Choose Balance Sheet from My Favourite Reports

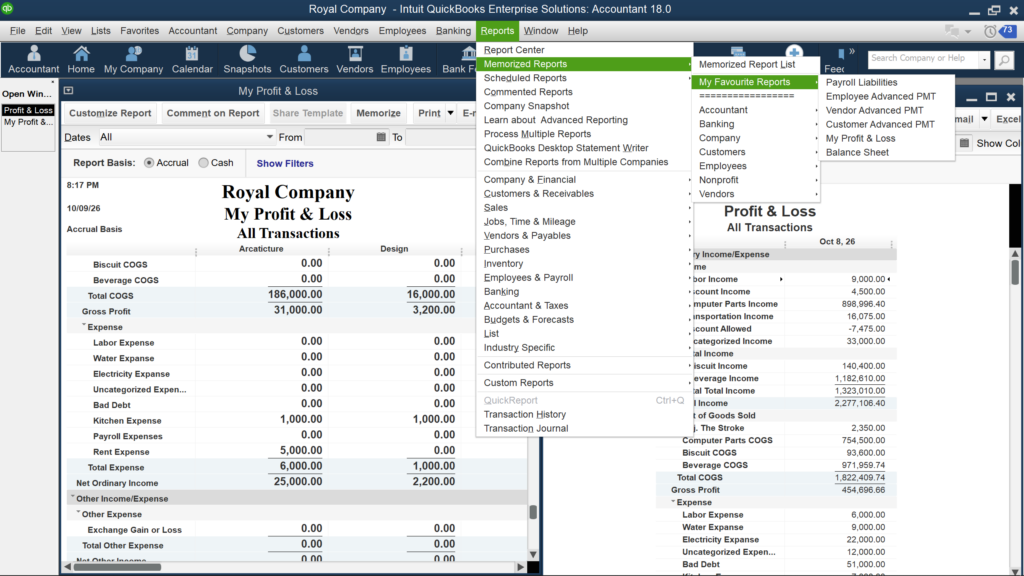click(x=857, y=152)
